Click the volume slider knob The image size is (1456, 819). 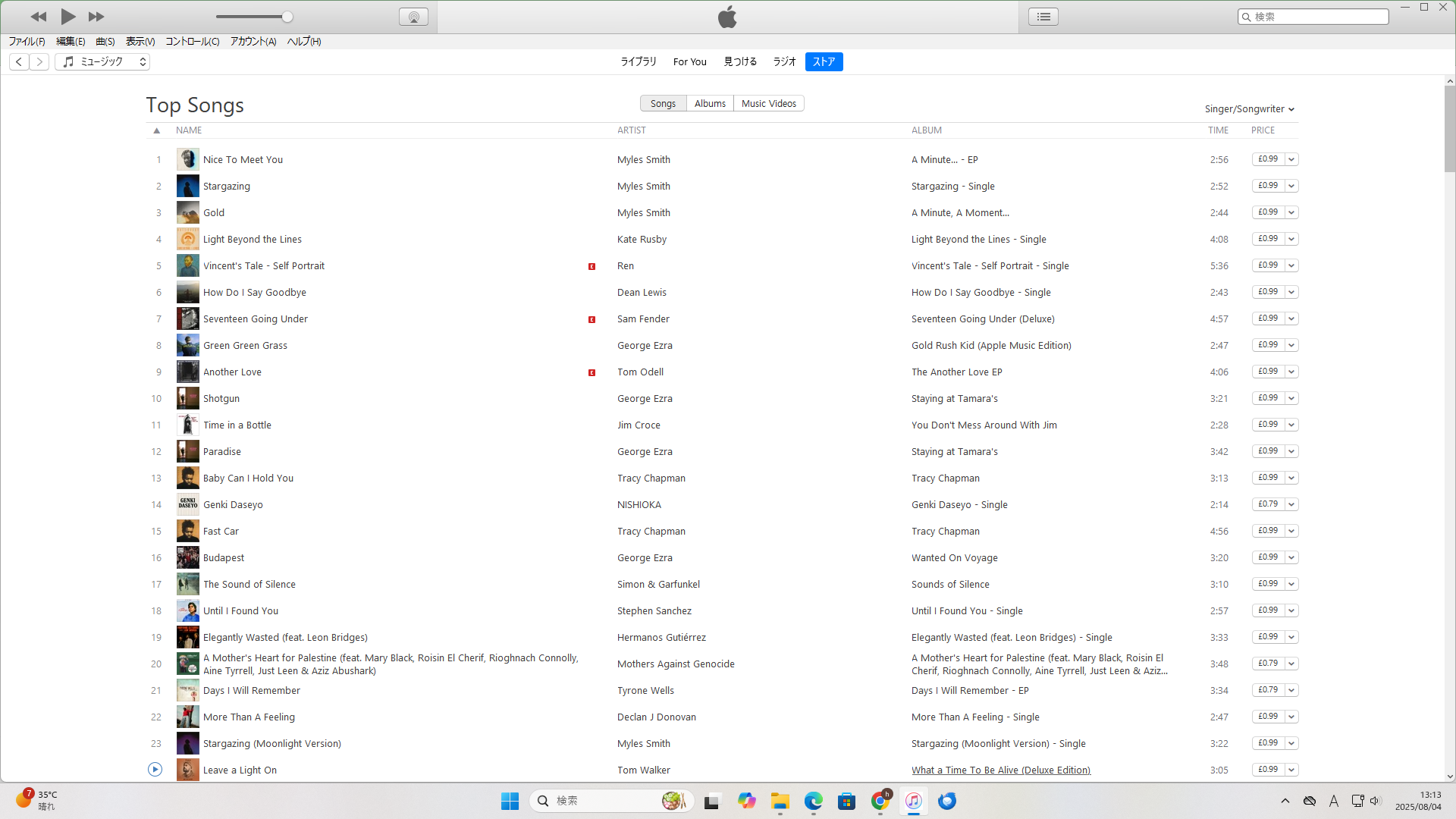[287, 17]
